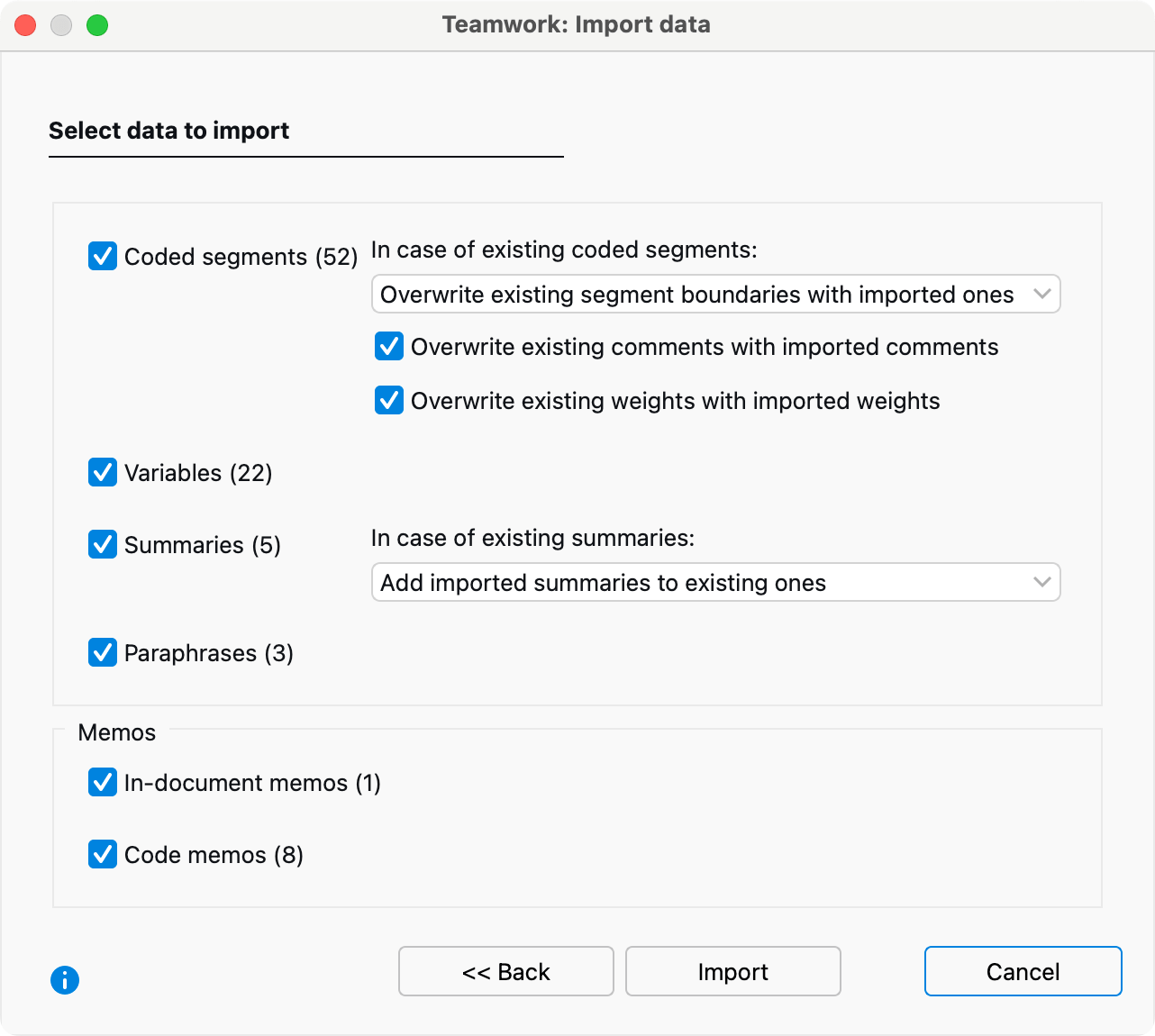Viewport: 1155px width, 1036px height.
Task: Click the blue info icon
Action: 64,980
